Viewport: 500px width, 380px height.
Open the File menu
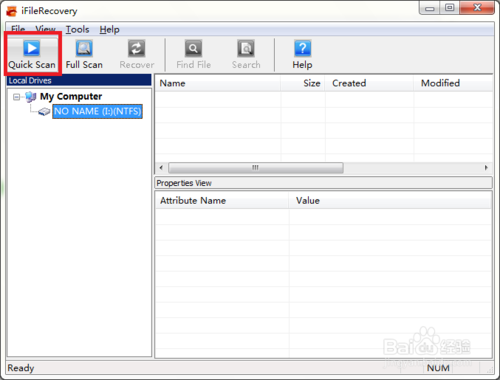(x=18, y=29)
